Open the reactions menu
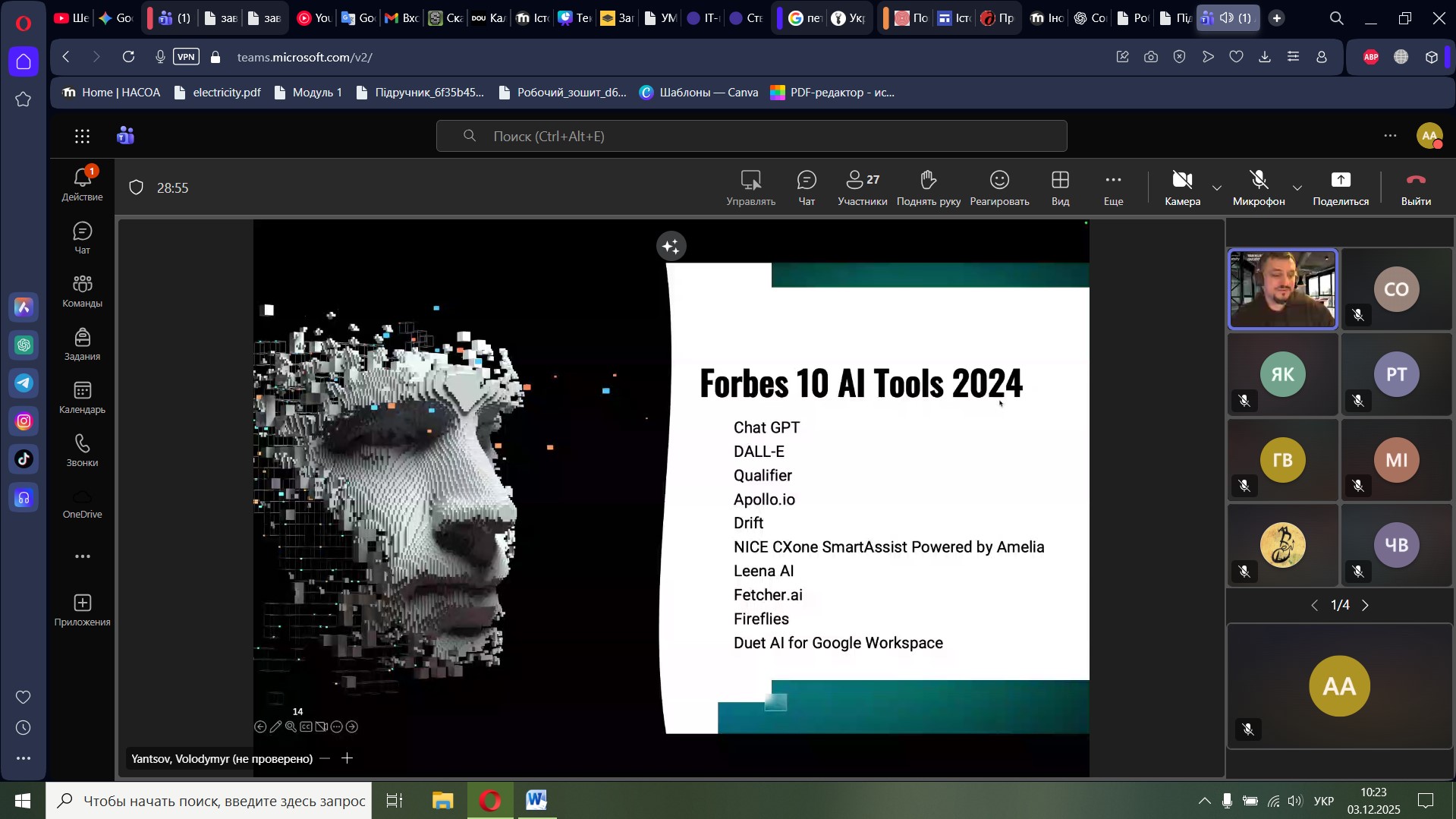1456x819 pixels. (998, 187)
